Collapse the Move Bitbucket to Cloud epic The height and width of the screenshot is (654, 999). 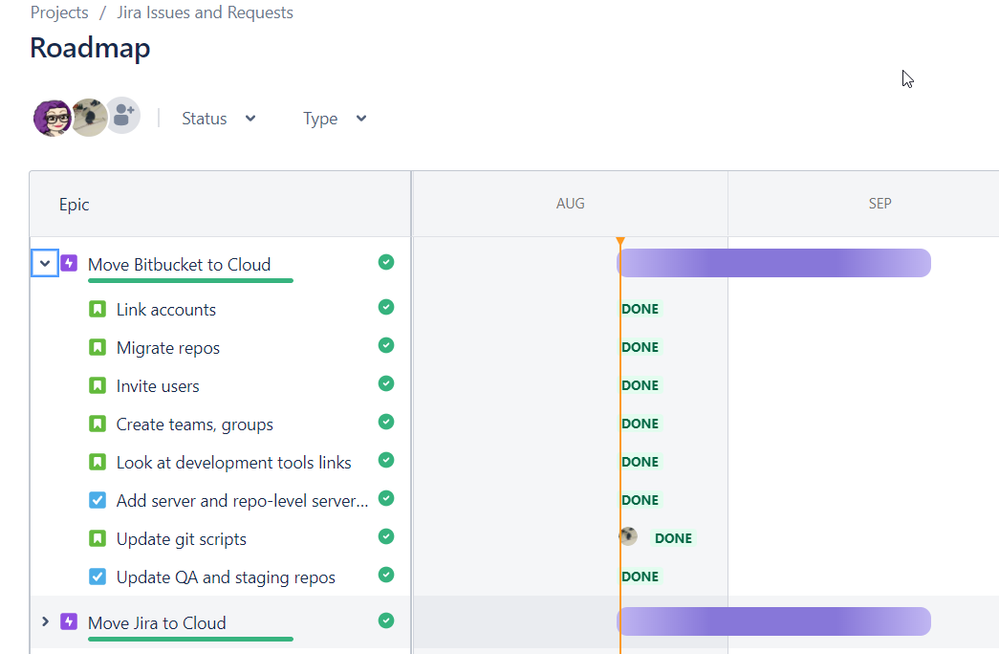44,262
